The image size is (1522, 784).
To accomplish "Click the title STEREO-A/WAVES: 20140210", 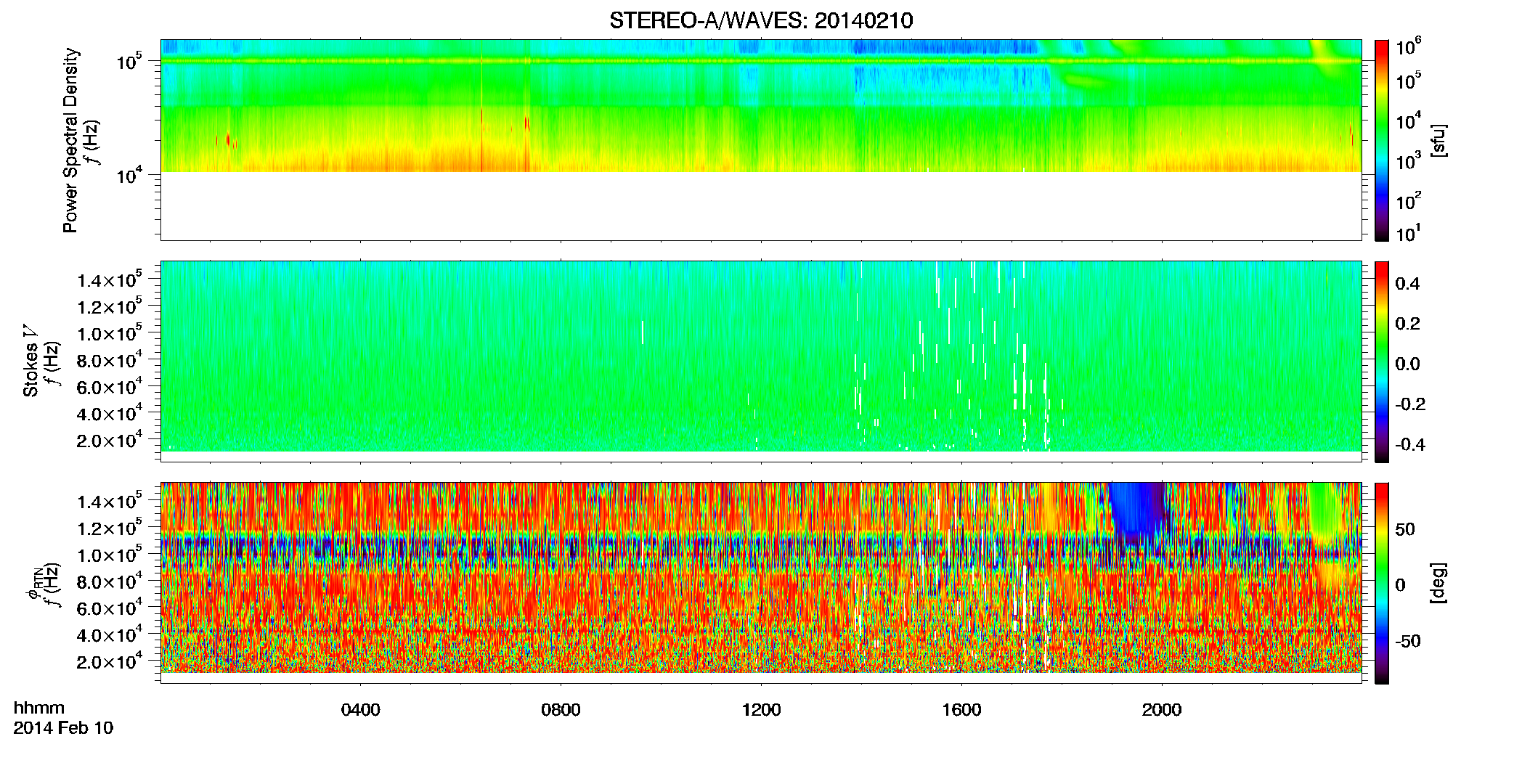I will coord(761,20).
